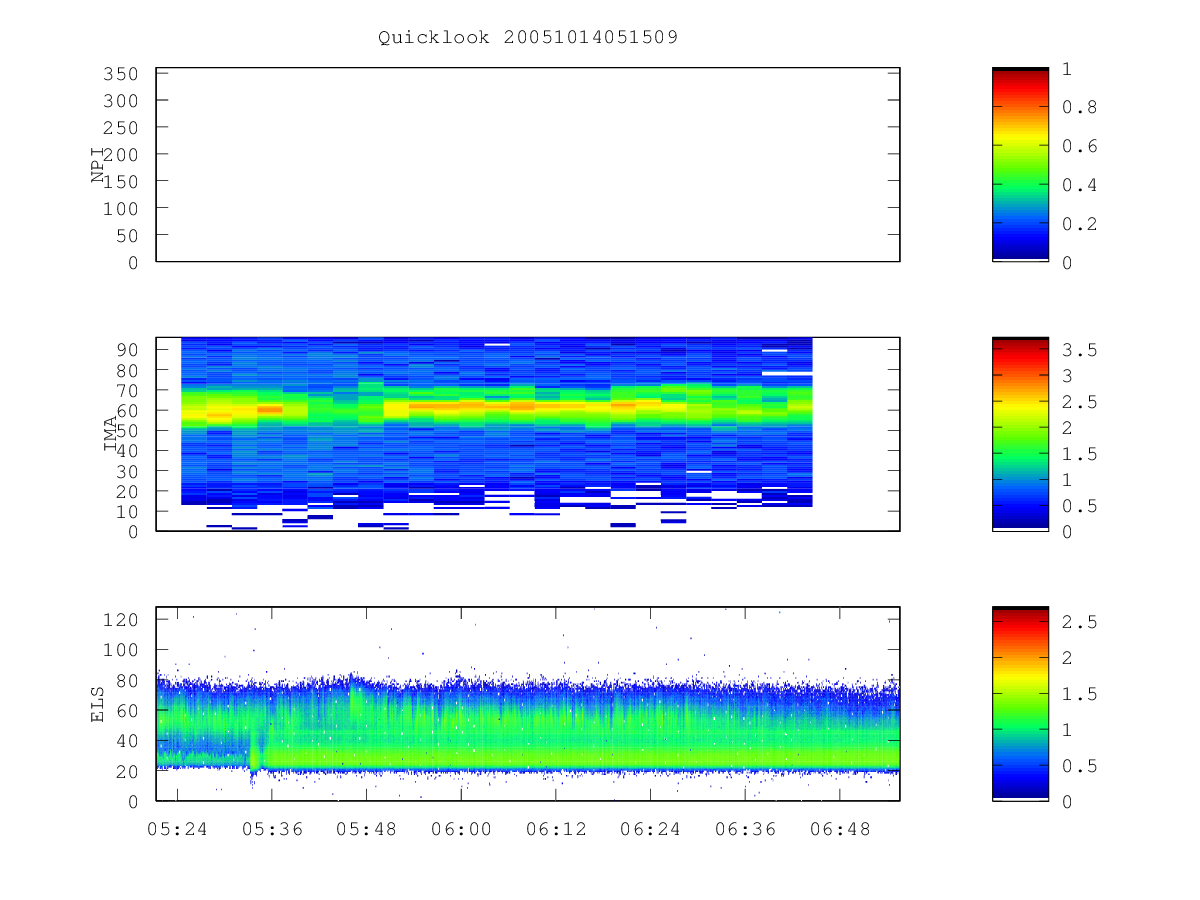Click the 80 tick on ELS axis
This screenshot has height=900, width=1200.
(126, 681)
